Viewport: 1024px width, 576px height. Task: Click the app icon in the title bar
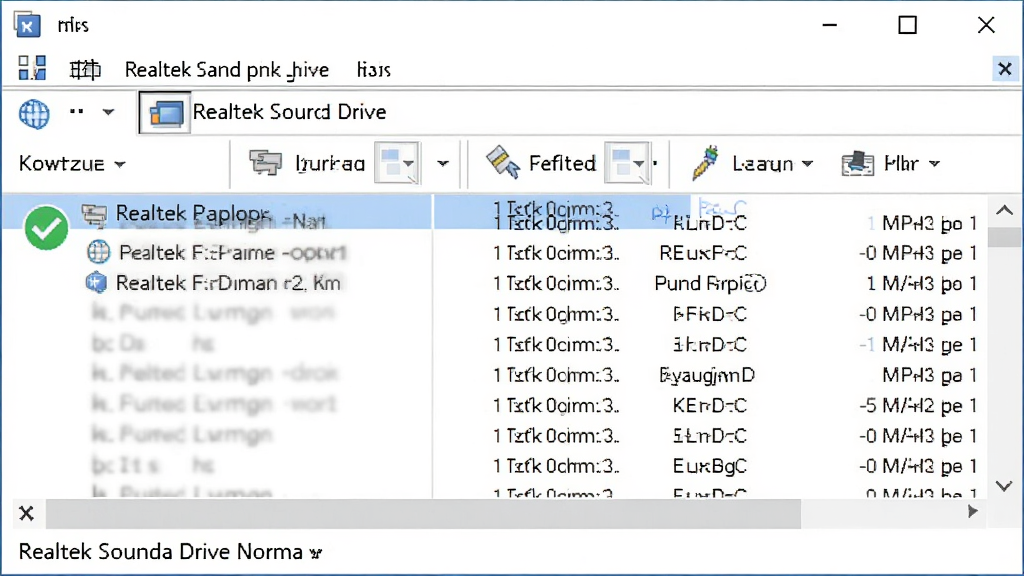[x=27, y=25]
